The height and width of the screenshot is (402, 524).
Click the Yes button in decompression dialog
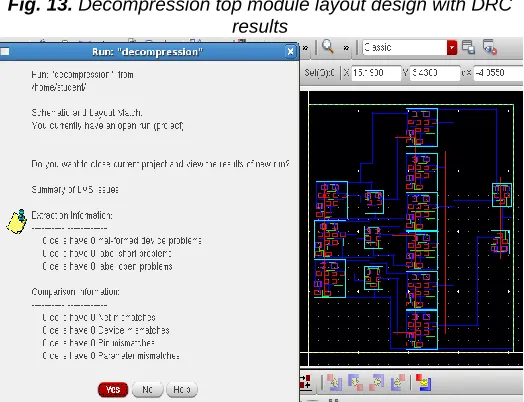point(113,389)
